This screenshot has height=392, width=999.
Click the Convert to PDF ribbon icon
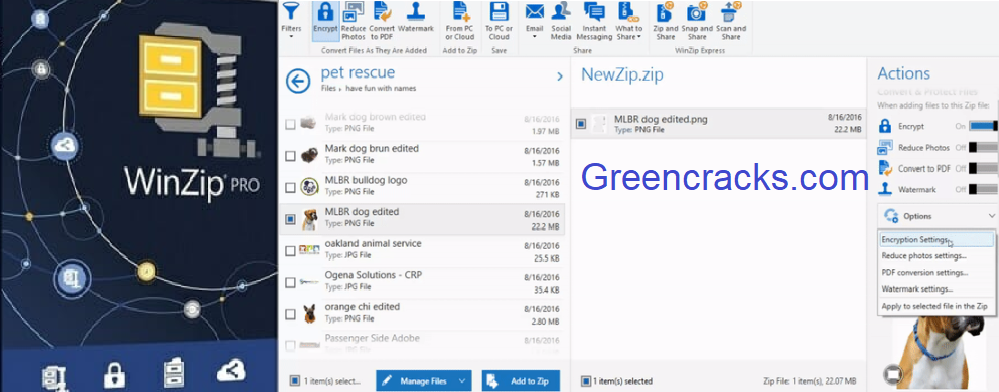click(x=382, y=12)
